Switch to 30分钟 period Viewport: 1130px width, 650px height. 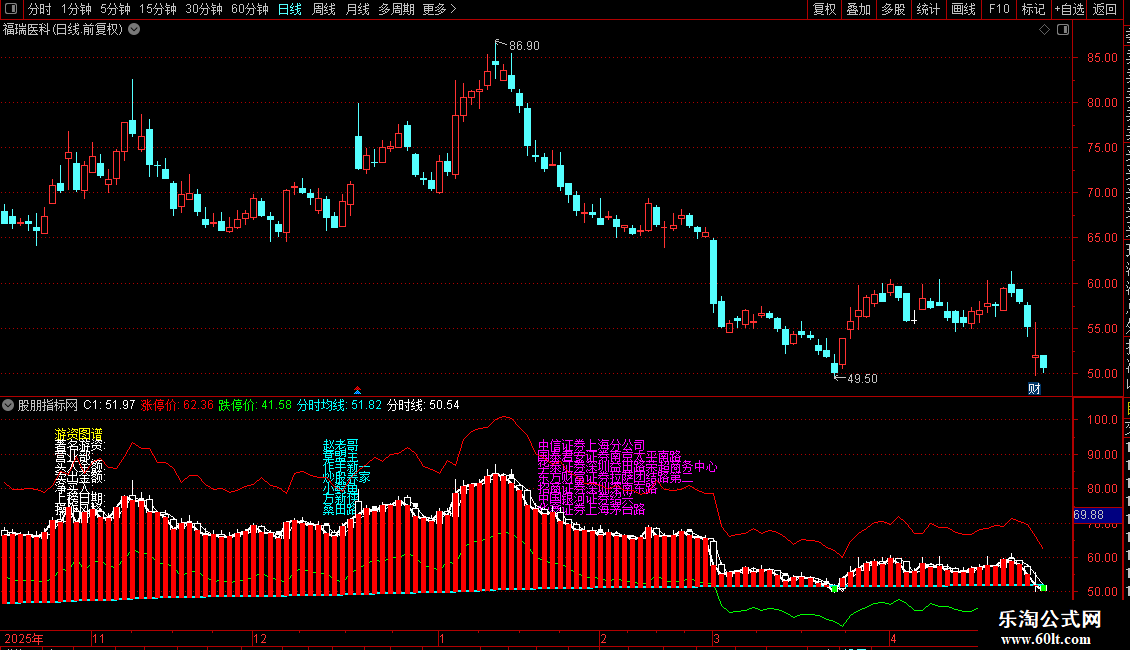[204, 9]
